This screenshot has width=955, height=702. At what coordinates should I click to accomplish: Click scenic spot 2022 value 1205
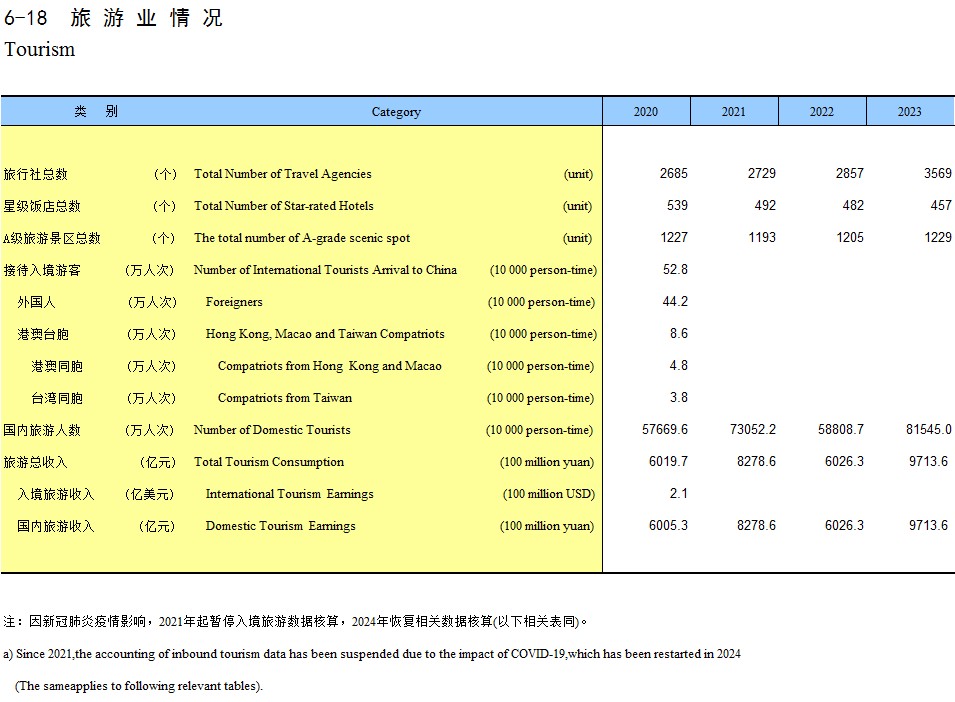tap(850, 237)
